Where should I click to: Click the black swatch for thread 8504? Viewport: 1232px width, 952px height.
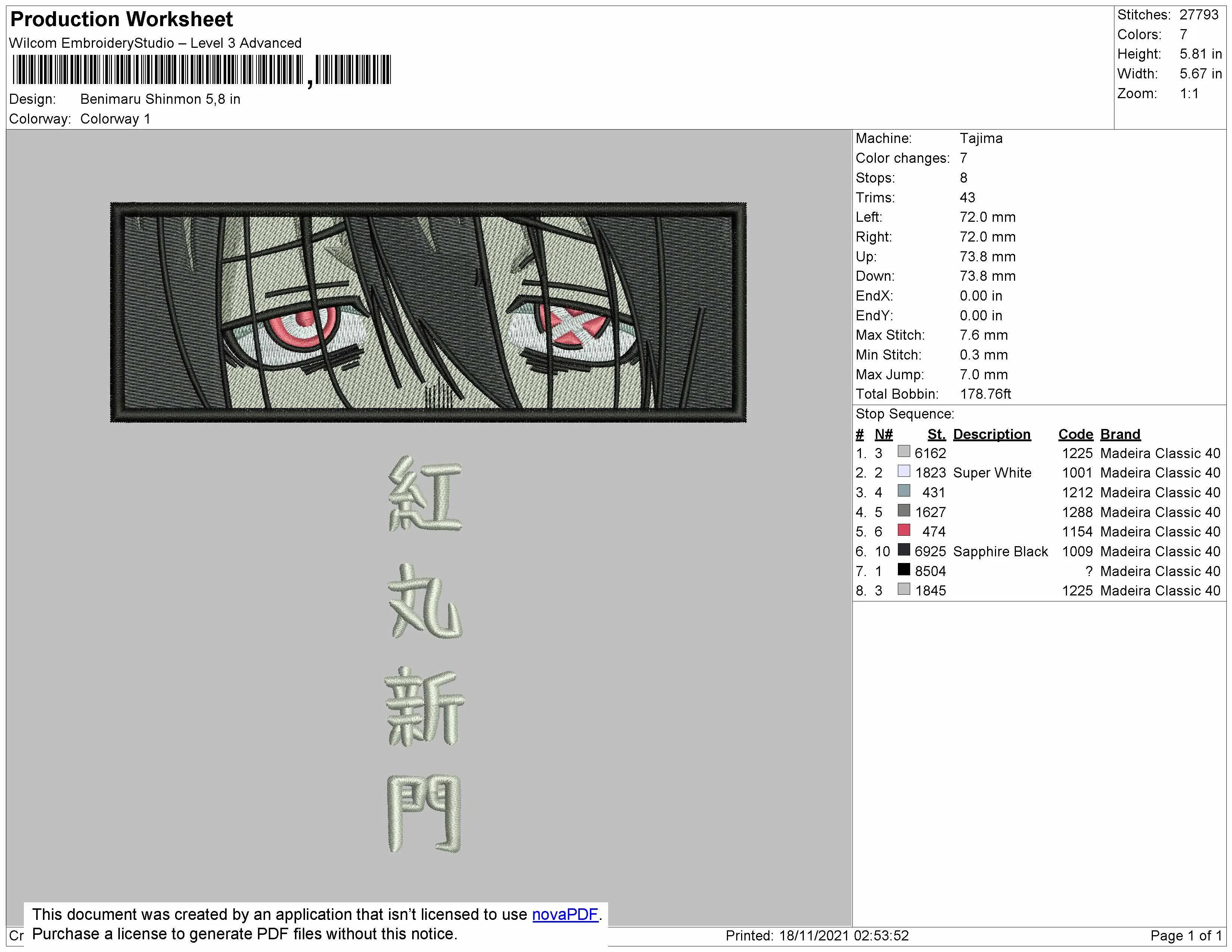coord(904,570)
